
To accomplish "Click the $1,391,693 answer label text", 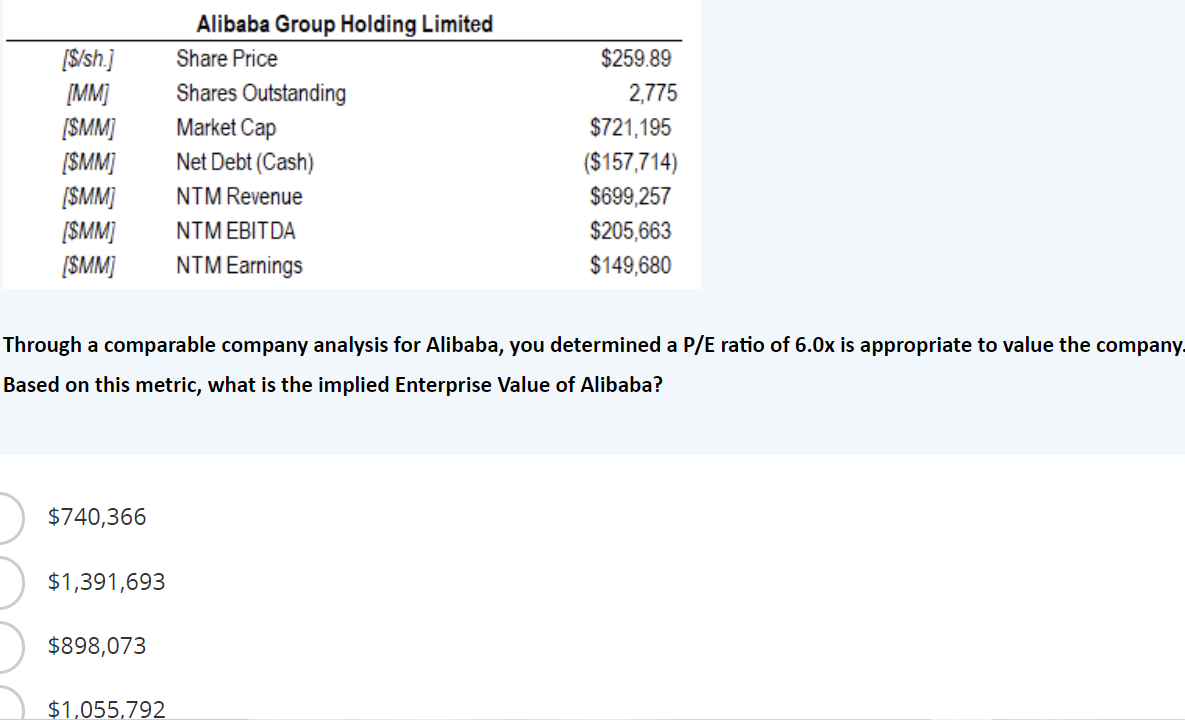I will pyautogui.click(x=106, y=582).
